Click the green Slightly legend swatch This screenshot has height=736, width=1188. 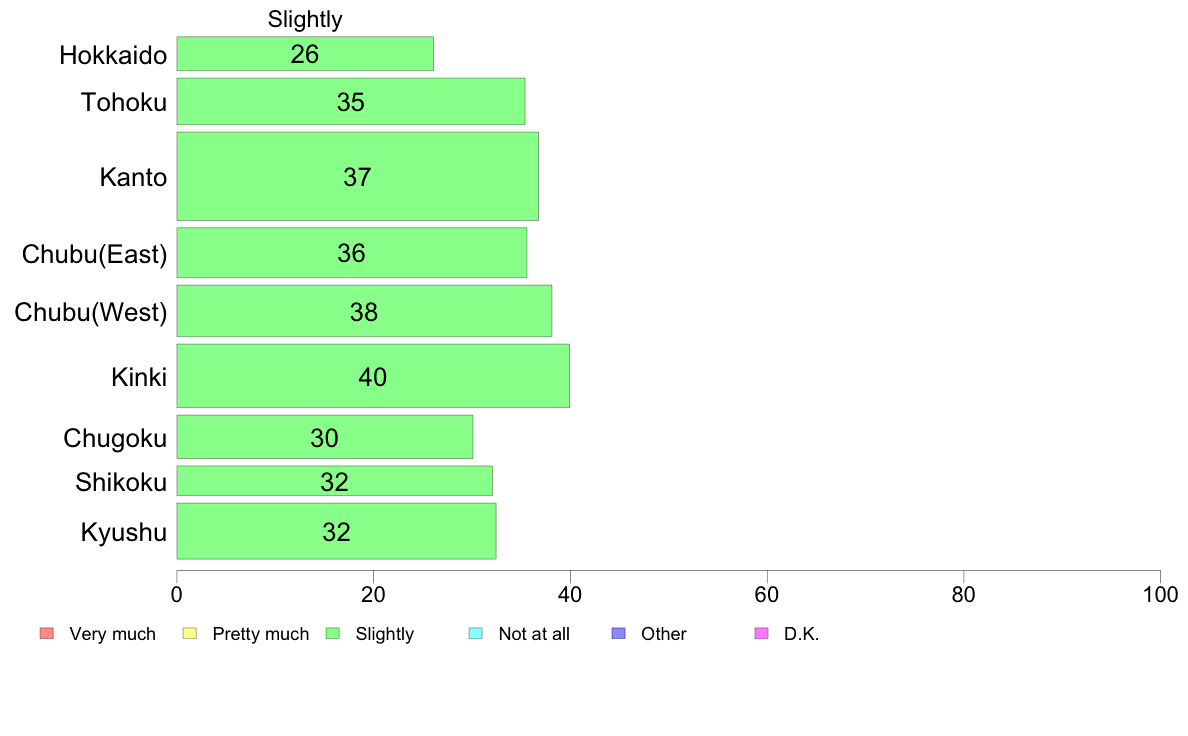pyautogui.click(x=333, y=634)
